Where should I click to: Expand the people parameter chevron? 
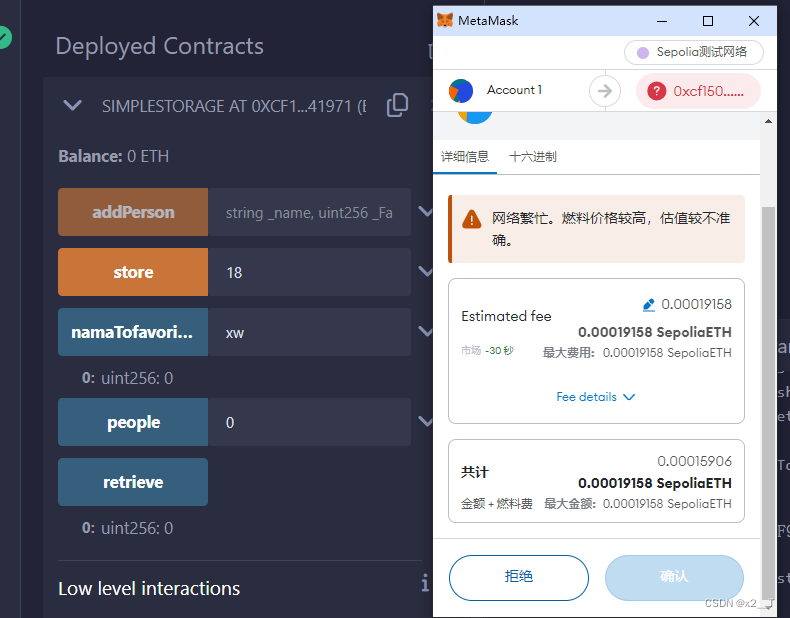pos(426,422)
